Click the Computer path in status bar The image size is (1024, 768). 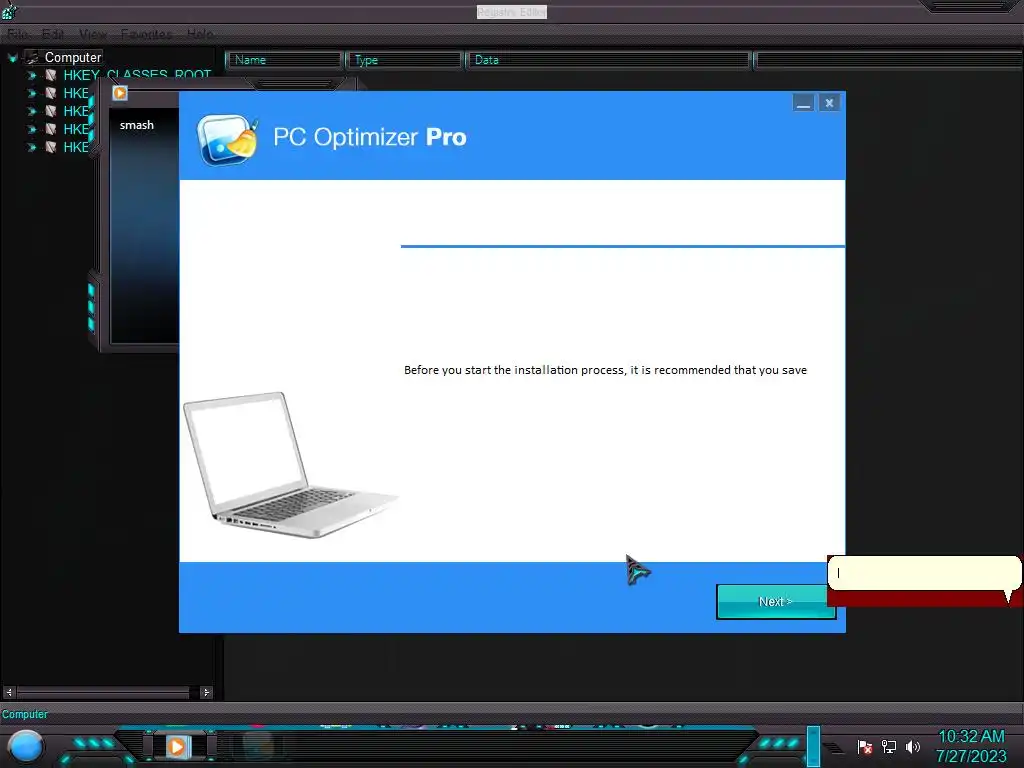[x=25, y=714]
